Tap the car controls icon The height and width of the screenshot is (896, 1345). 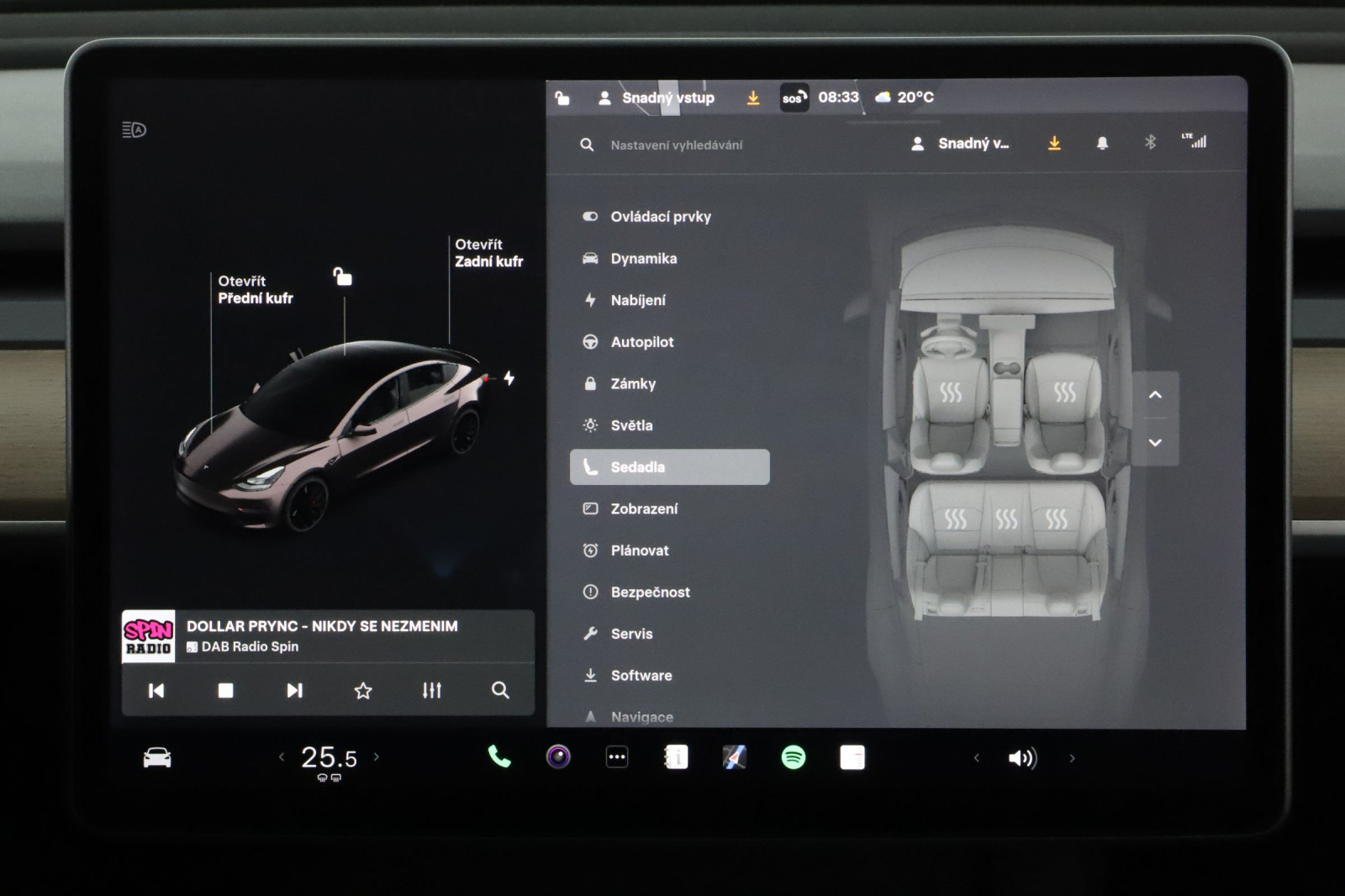[157, 758]
